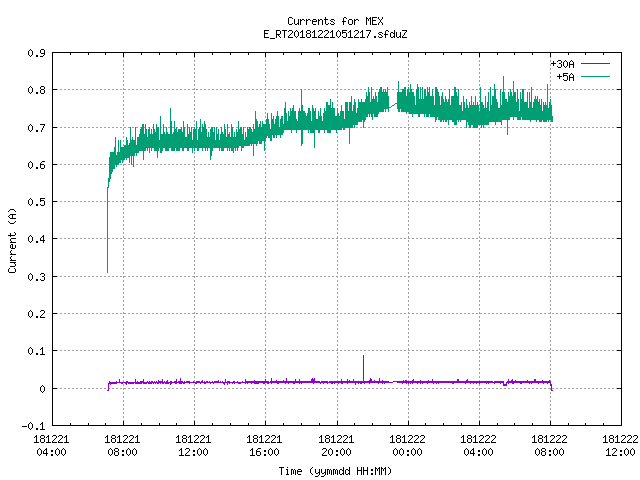640x480 pixels.
Task: Click the x-axis label 181222 04:00
Action: click(478, 446)
